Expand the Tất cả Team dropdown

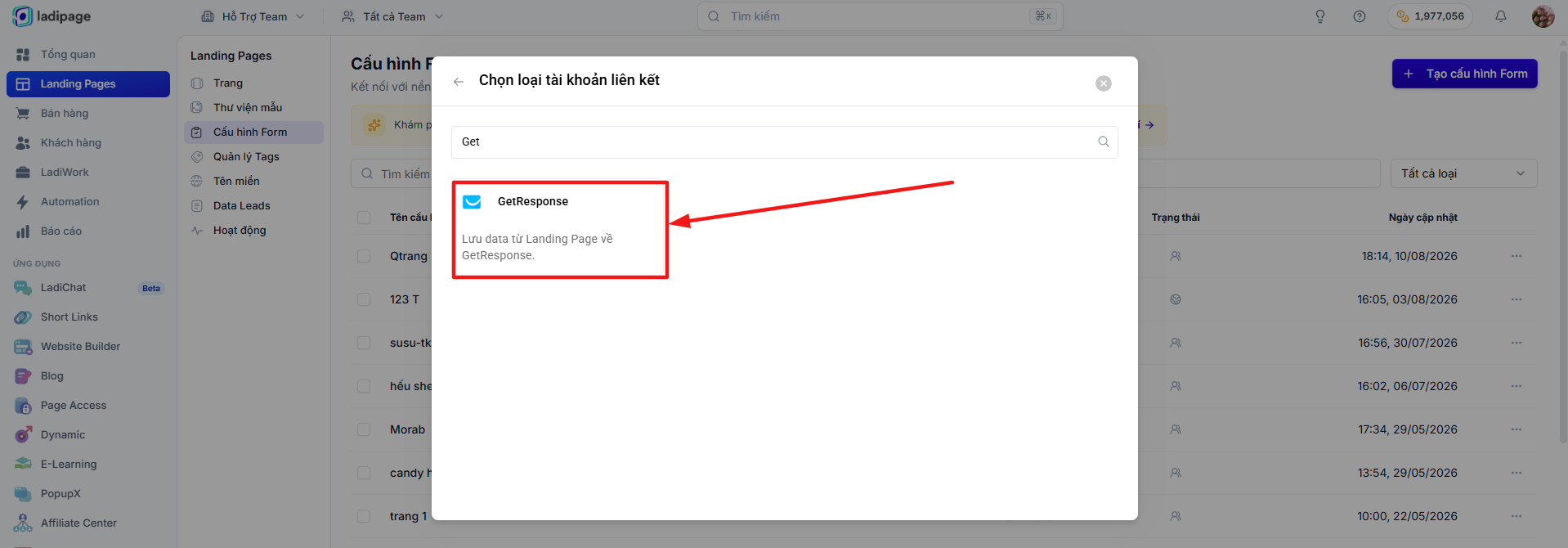click(392, 16)
